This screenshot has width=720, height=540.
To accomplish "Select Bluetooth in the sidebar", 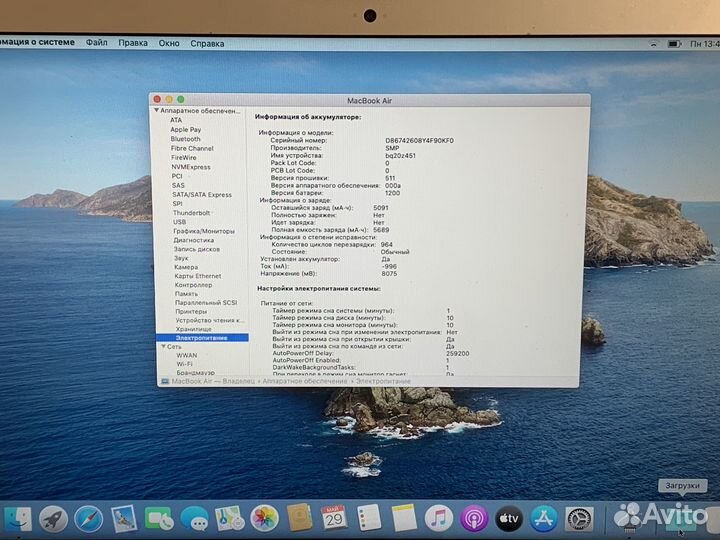I will (x=186, y=139).
